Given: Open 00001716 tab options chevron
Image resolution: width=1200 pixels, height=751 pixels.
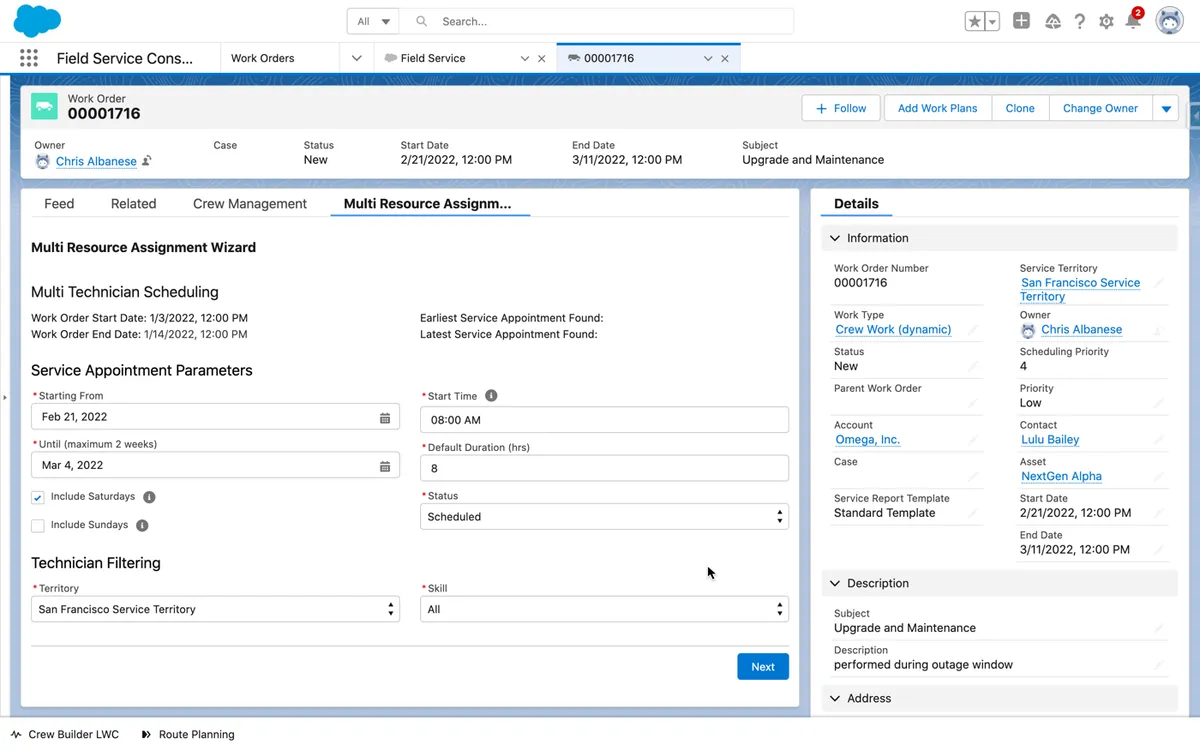Looking at the screenshot, I should [708, 59].
